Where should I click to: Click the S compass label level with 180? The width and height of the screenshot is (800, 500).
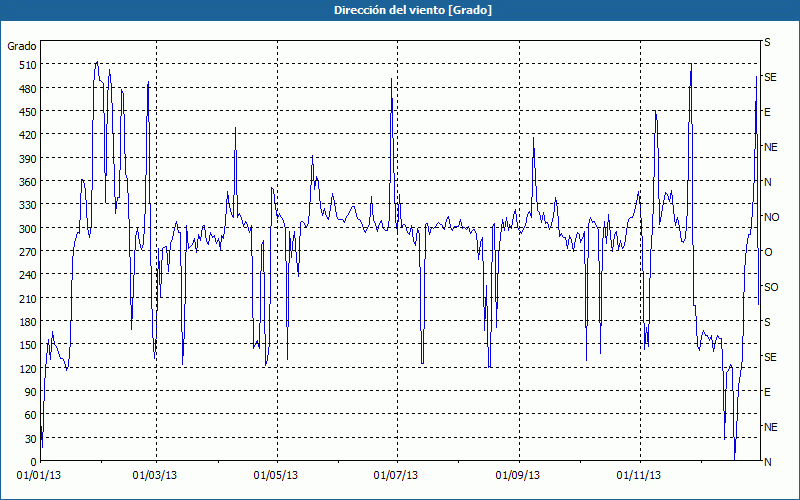coord(767,322)
